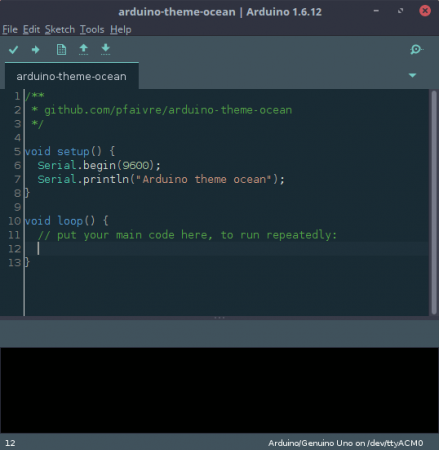The height and width of the screenshot is (450, 439).
Task: Click the empty line 12 in editor
Action: 227,249
